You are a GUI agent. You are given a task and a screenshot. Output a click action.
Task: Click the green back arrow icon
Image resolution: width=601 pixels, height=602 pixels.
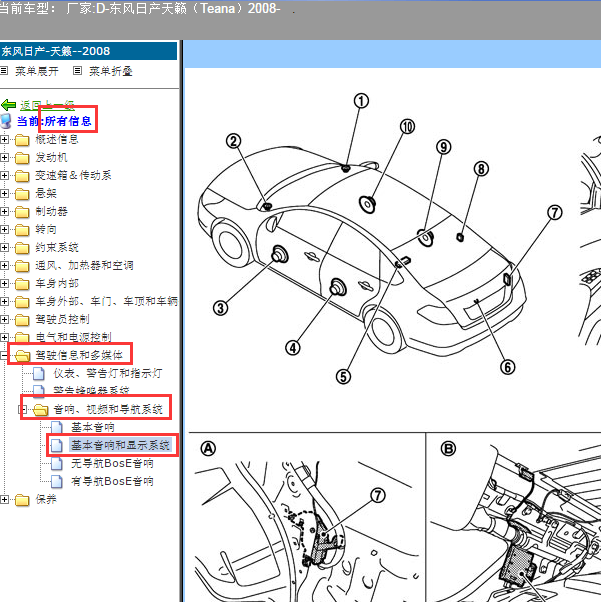point(8,105)
